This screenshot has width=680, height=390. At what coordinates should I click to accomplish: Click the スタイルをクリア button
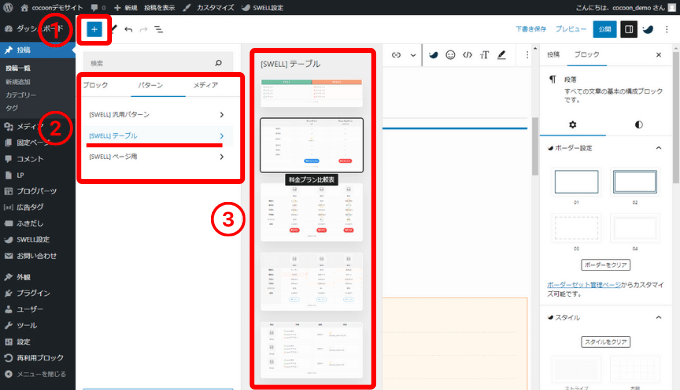(605, 342)
